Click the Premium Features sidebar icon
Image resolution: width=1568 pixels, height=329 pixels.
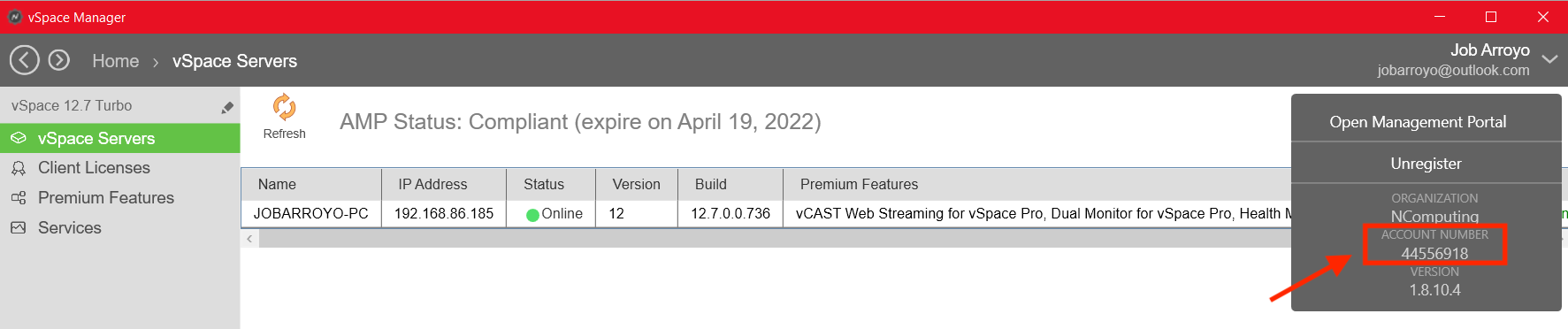(19, 198)
